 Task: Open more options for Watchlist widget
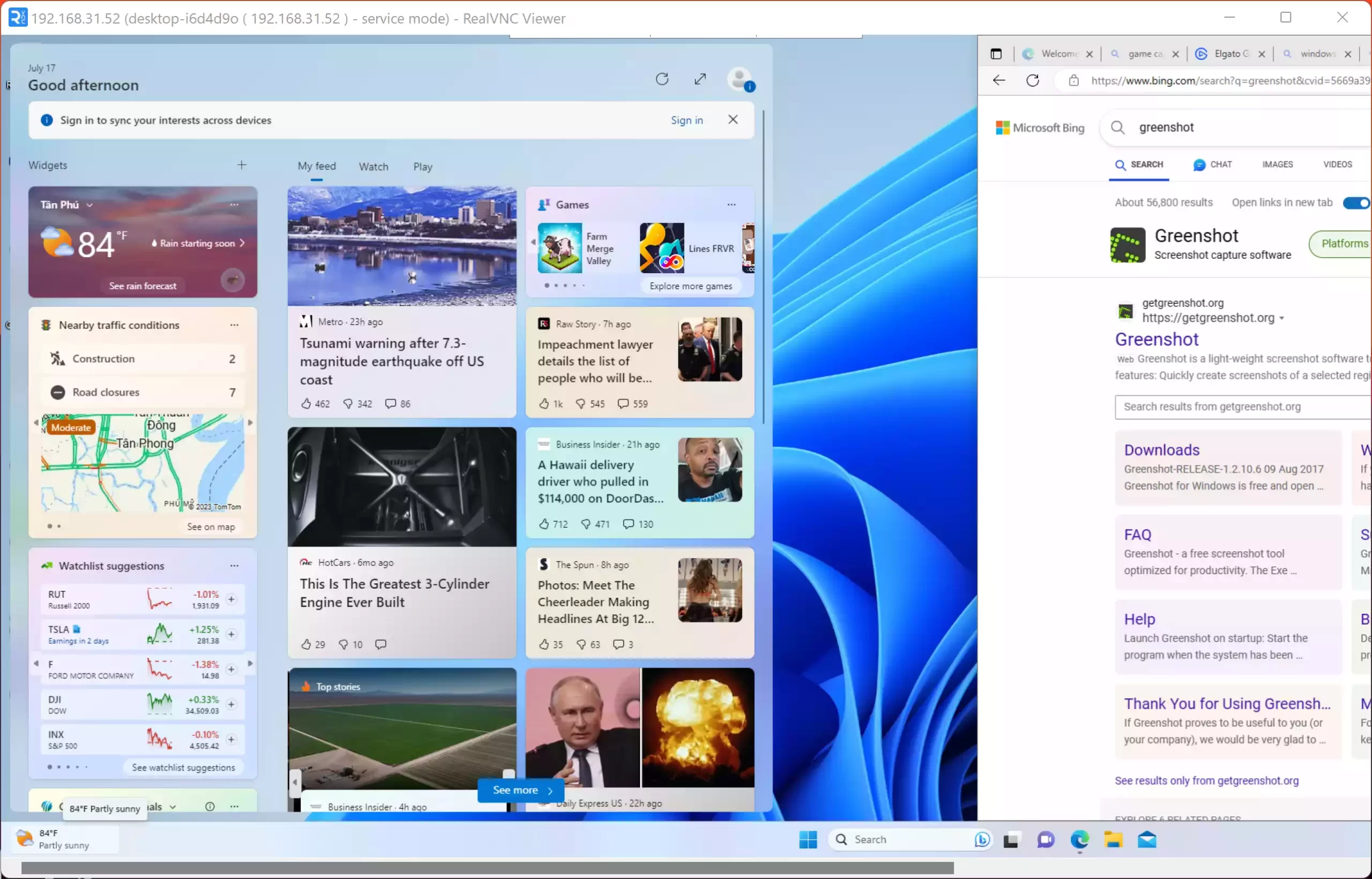[x=234, y=566]
